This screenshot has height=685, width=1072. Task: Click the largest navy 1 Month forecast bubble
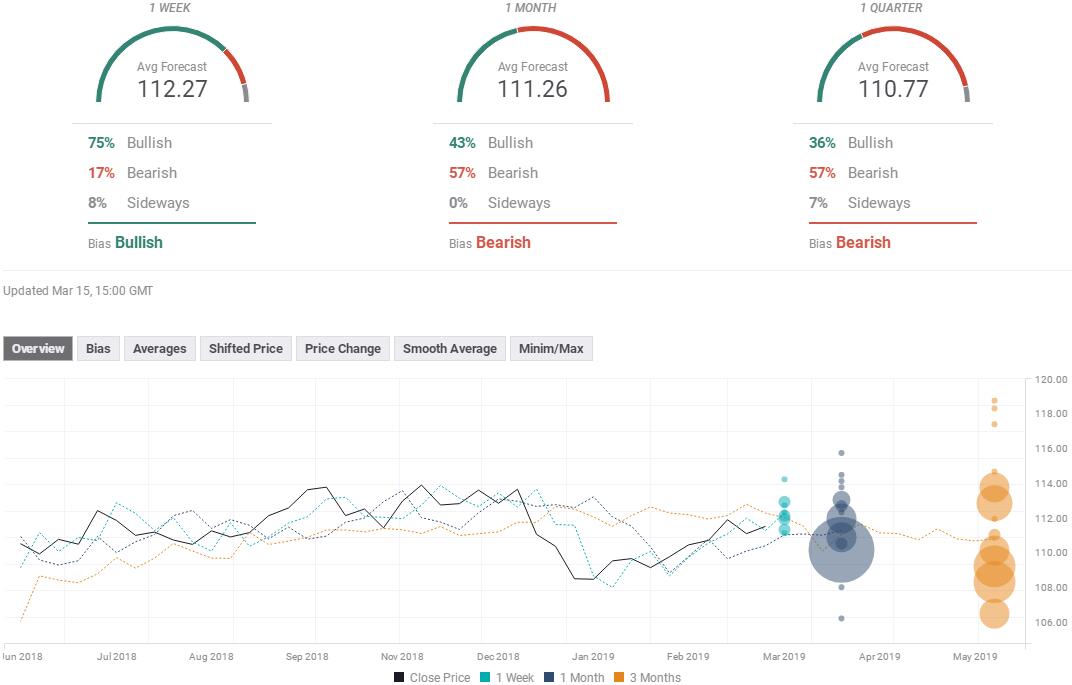click(841, 549)
